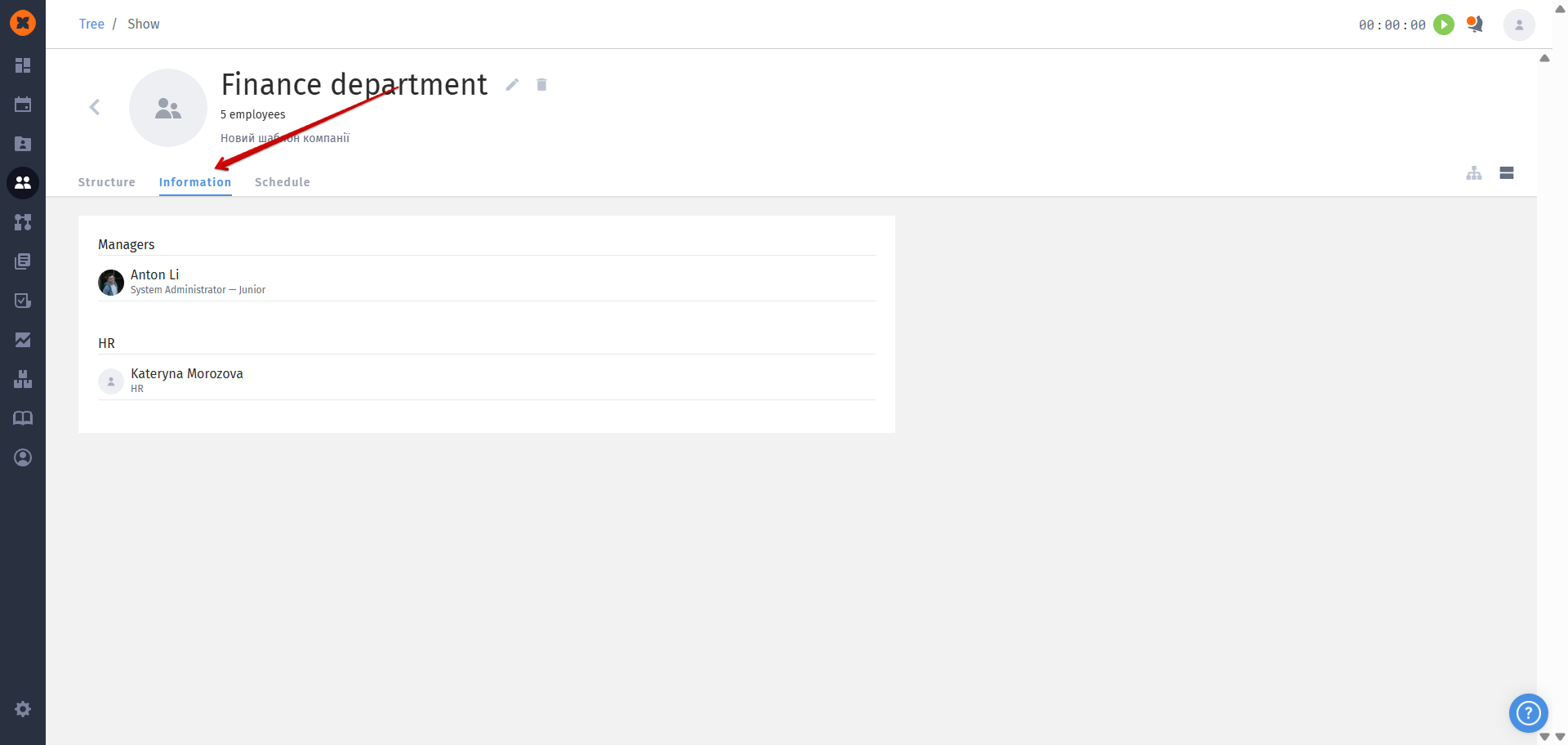Click the pencil edit icon beside Finance department
The width and height of the screenshot is (1568, 745).
tap(512, 85)
